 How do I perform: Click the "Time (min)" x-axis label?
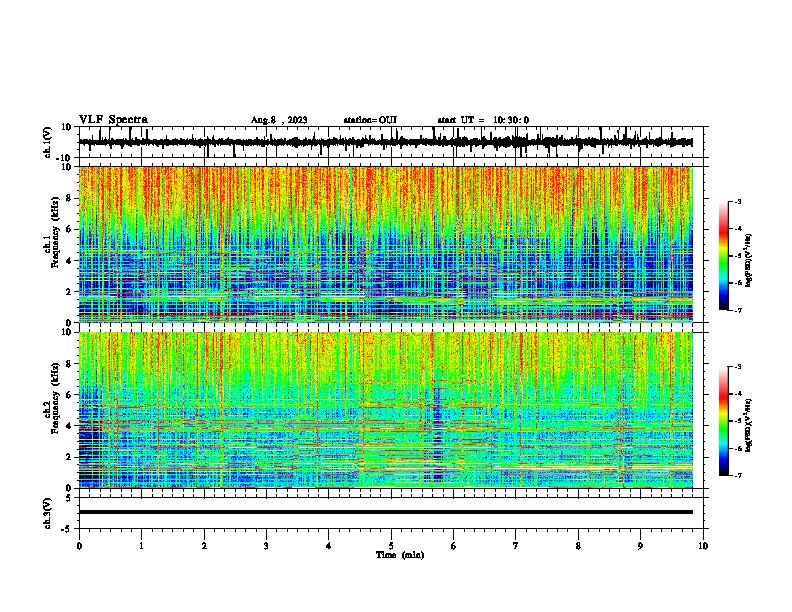[x=400, y=555]
